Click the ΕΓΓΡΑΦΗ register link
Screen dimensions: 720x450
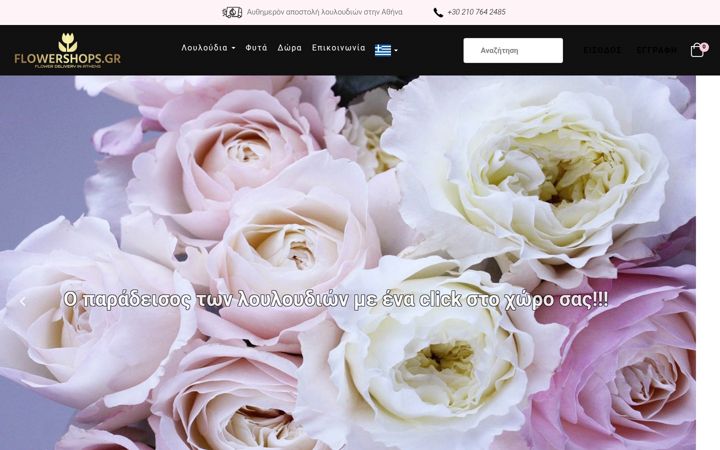coord(656,50)
